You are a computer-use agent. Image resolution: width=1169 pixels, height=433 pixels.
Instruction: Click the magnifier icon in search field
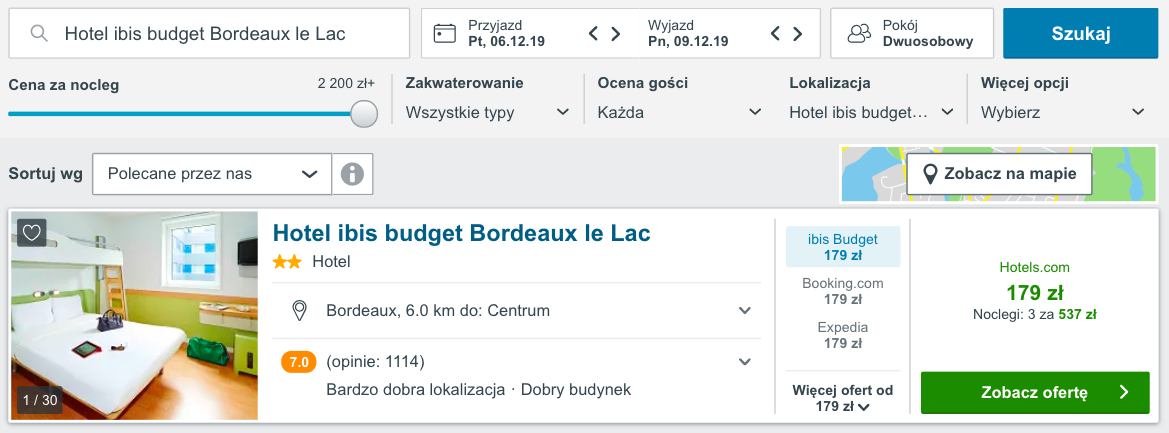tap(40, 34)
